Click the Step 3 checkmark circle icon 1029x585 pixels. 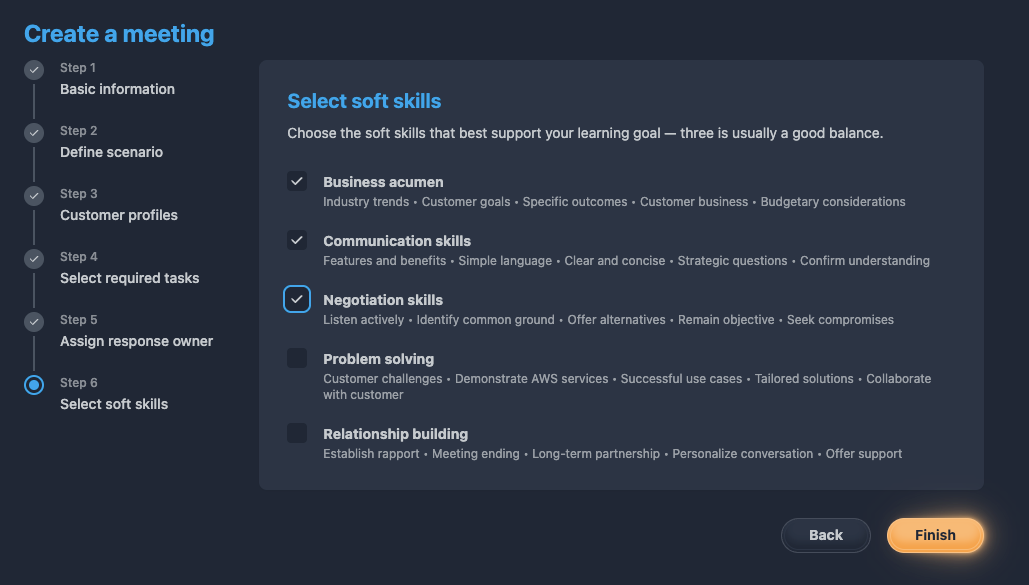click(34, 196)
